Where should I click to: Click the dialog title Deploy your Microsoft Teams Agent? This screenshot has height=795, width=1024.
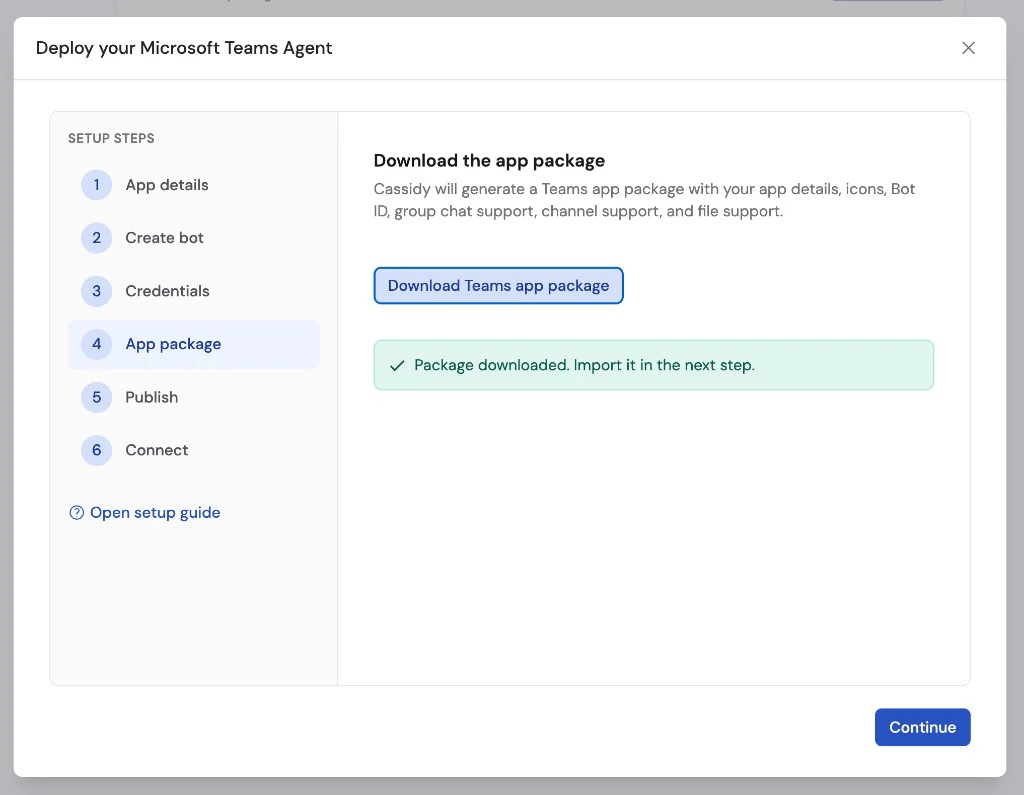coord(184,48)
